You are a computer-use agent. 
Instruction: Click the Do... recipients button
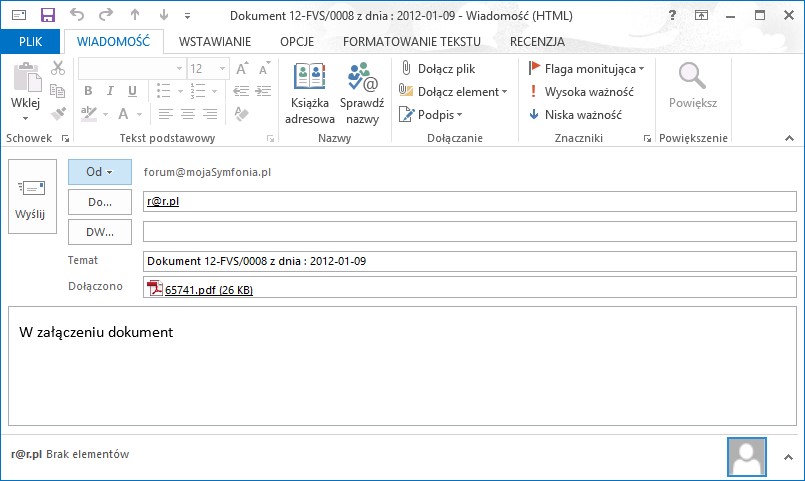coord(100,202)
